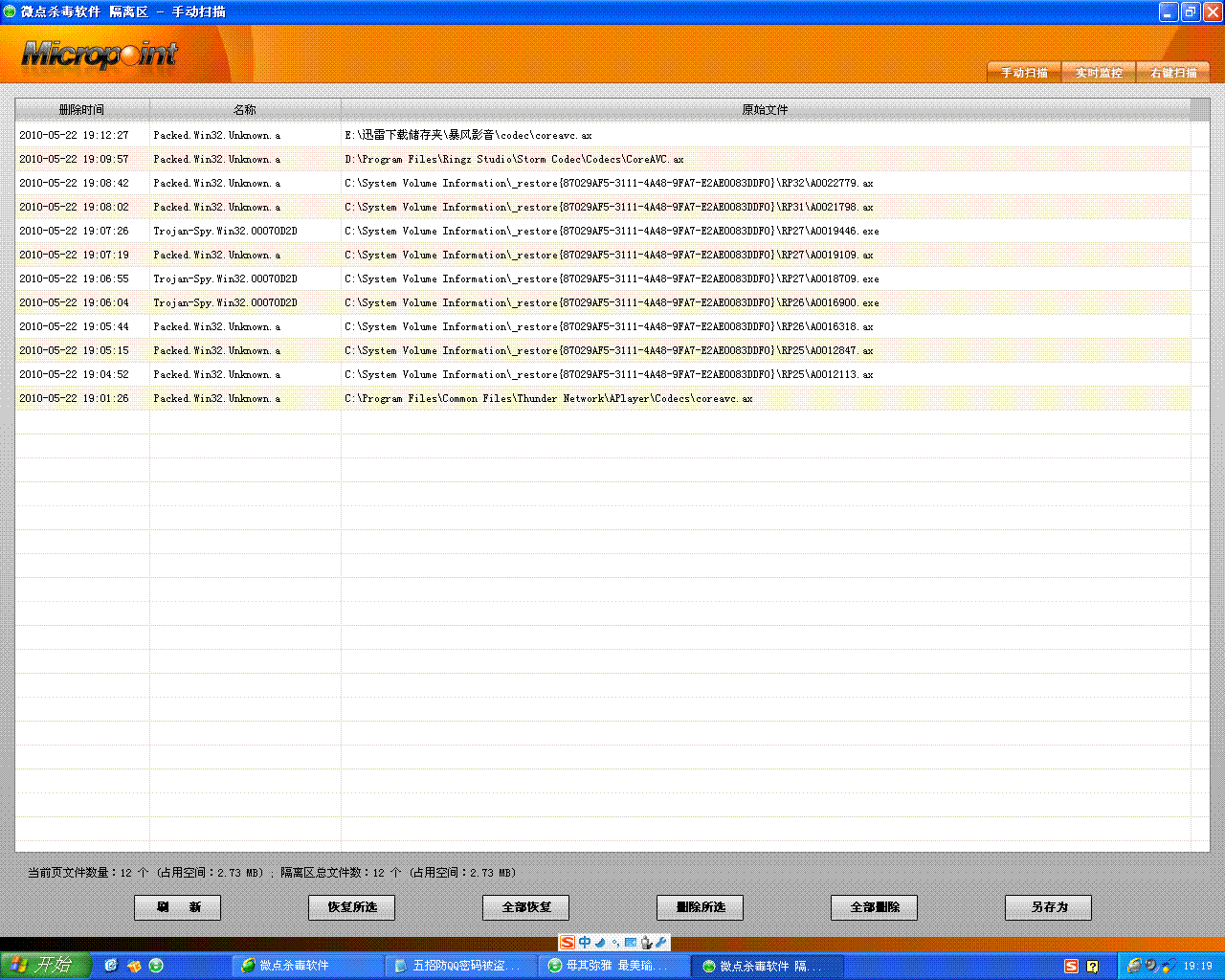Switch to 手动扫描 tab
The image size is (1225, 980).
click(1024, 73)
